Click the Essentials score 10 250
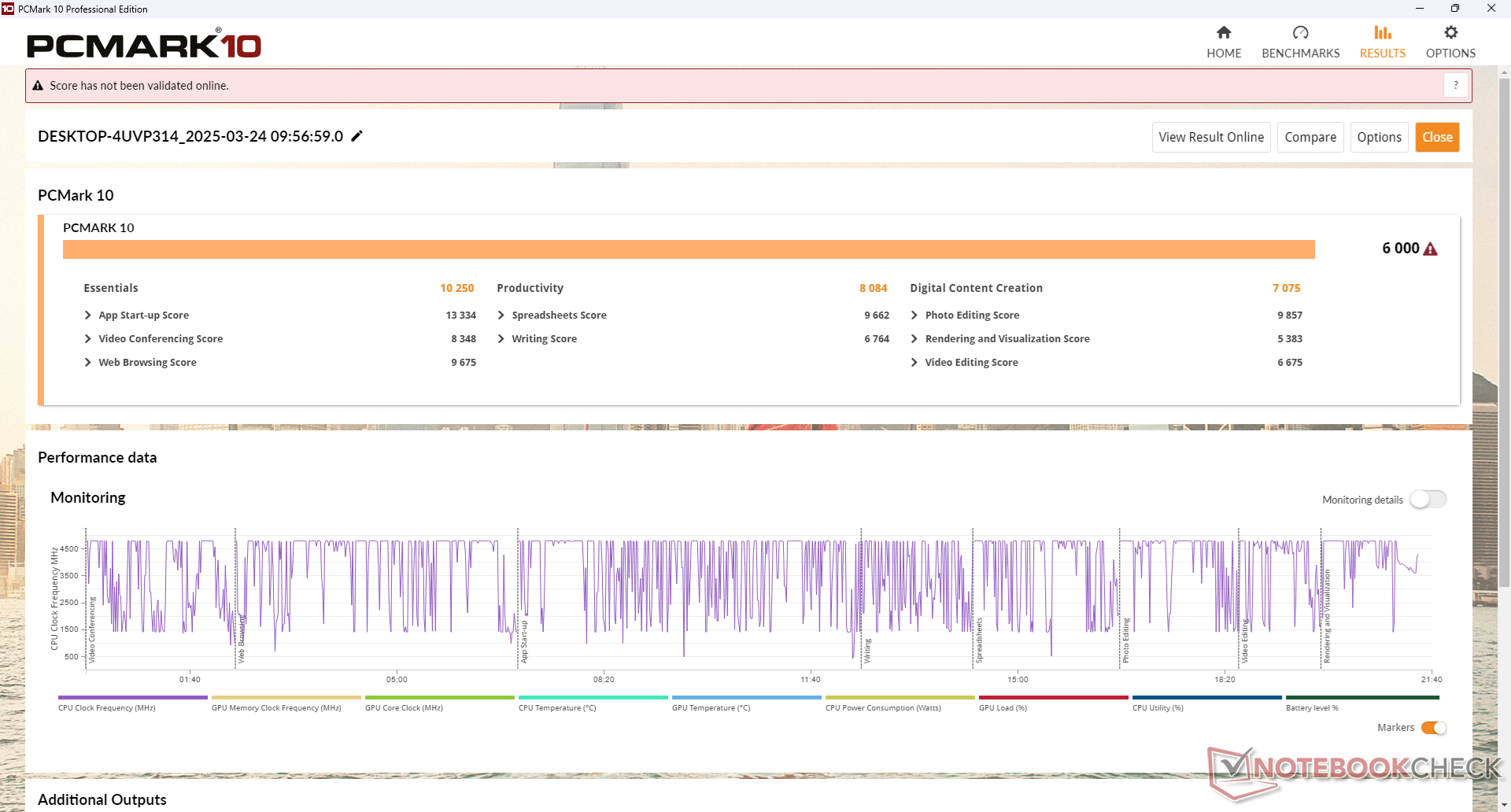Image resolution: width=1511 pixels, height=812 pixels. [x=457, y=288]
